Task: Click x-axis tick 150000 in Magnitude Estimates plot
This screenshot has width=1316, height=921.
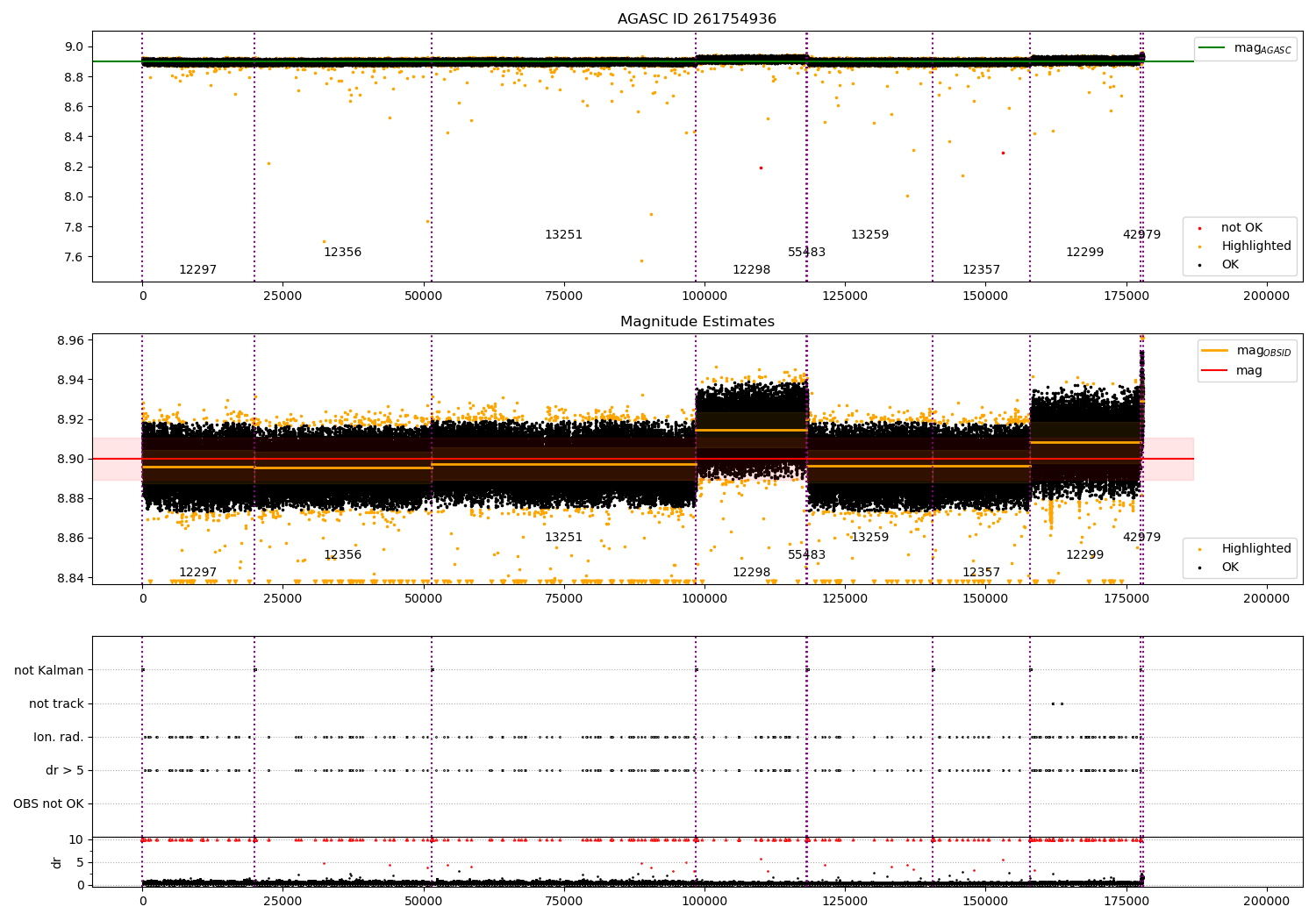Action: click(985, 599)
